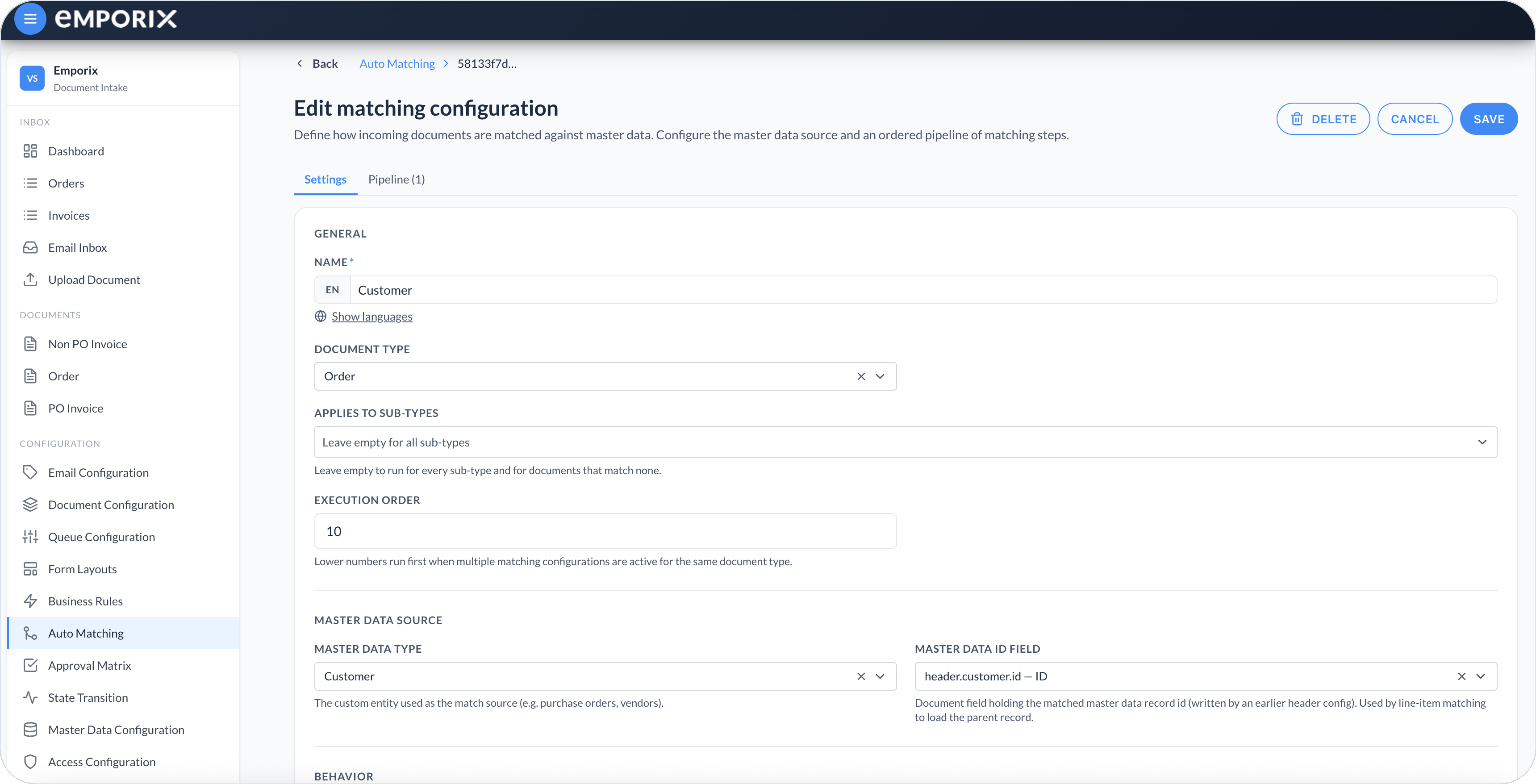Open Auto Matching in the sidebar

tap(123, 633)
